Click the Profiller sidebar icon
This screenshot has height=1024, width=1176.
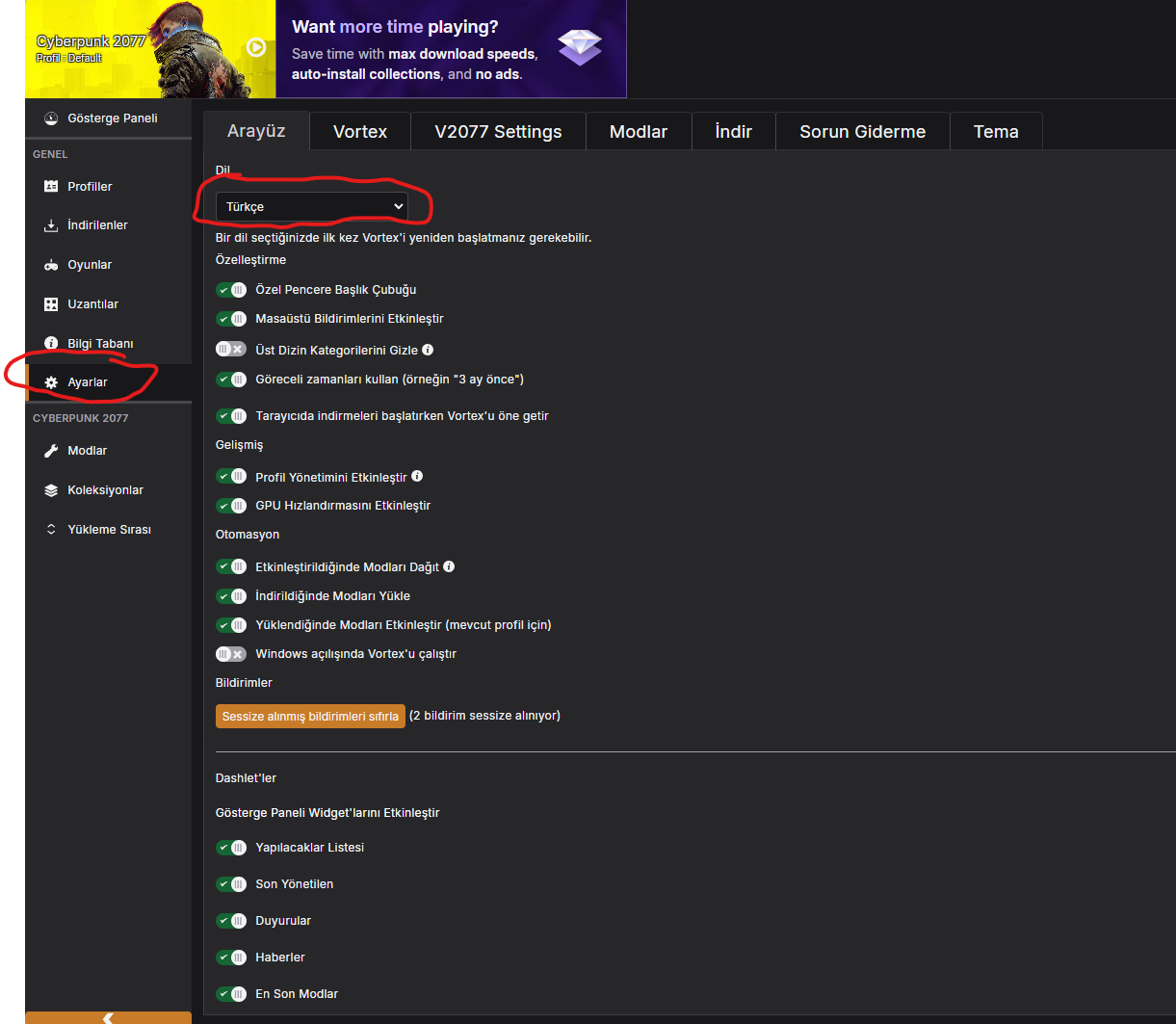(x=51, y=186)
